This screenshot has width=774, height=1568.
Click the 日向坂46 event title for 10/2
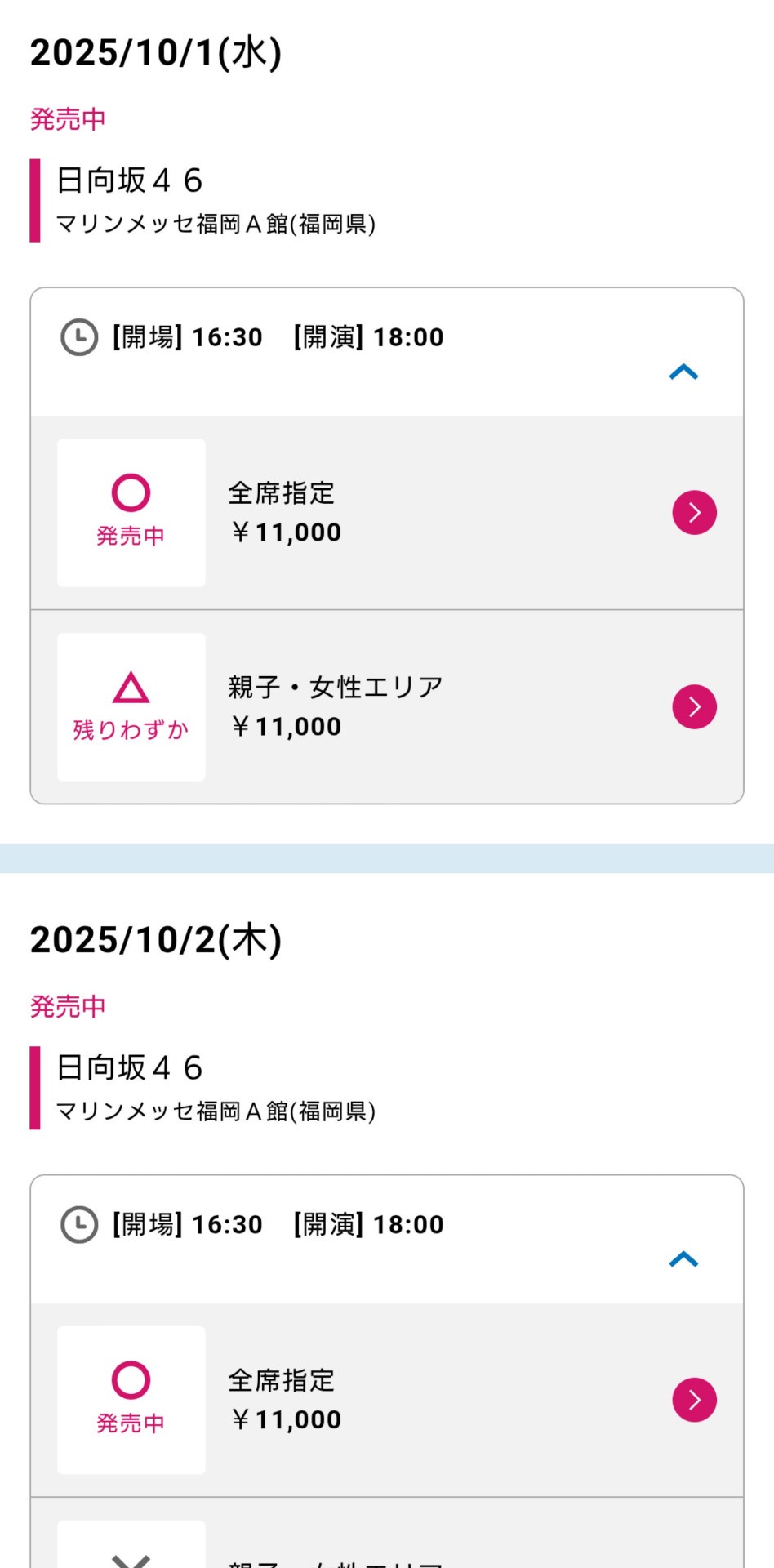(129, 1068)
